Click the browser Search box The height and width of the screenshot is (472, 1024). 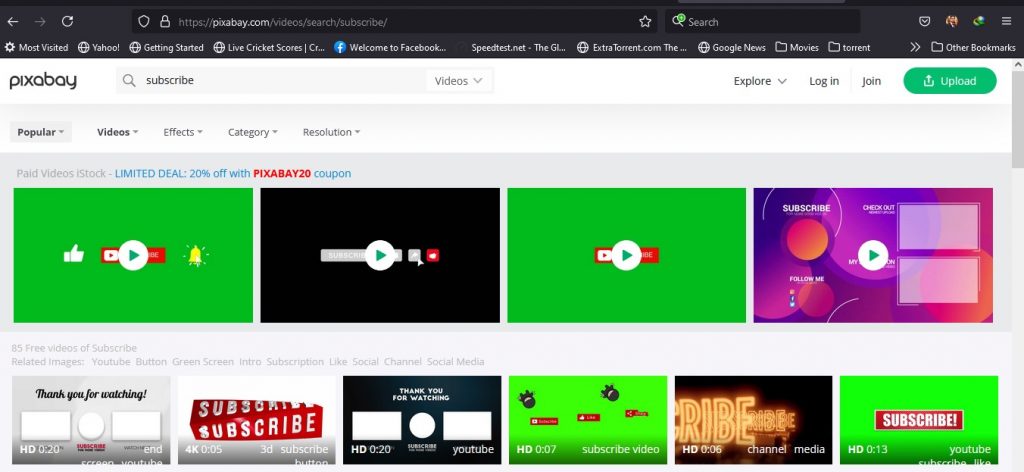[763, 22]
